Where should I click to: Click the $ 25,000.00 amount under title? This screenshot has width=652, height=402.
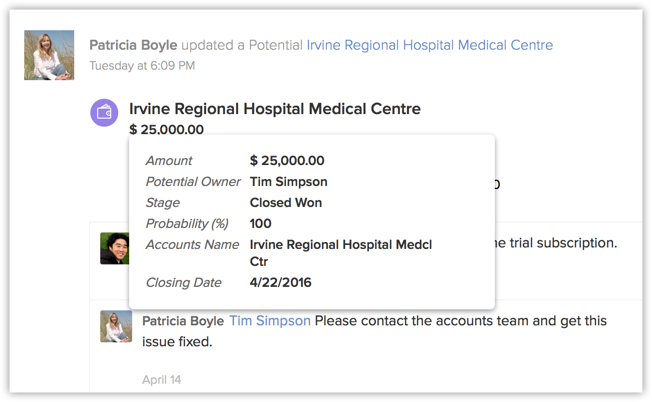[166, 129]
